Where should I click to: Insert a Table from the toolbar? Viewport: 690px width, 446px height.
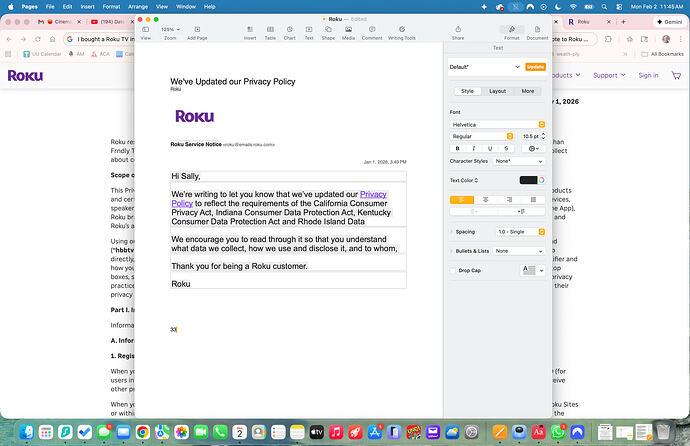(x=270, y=29)
